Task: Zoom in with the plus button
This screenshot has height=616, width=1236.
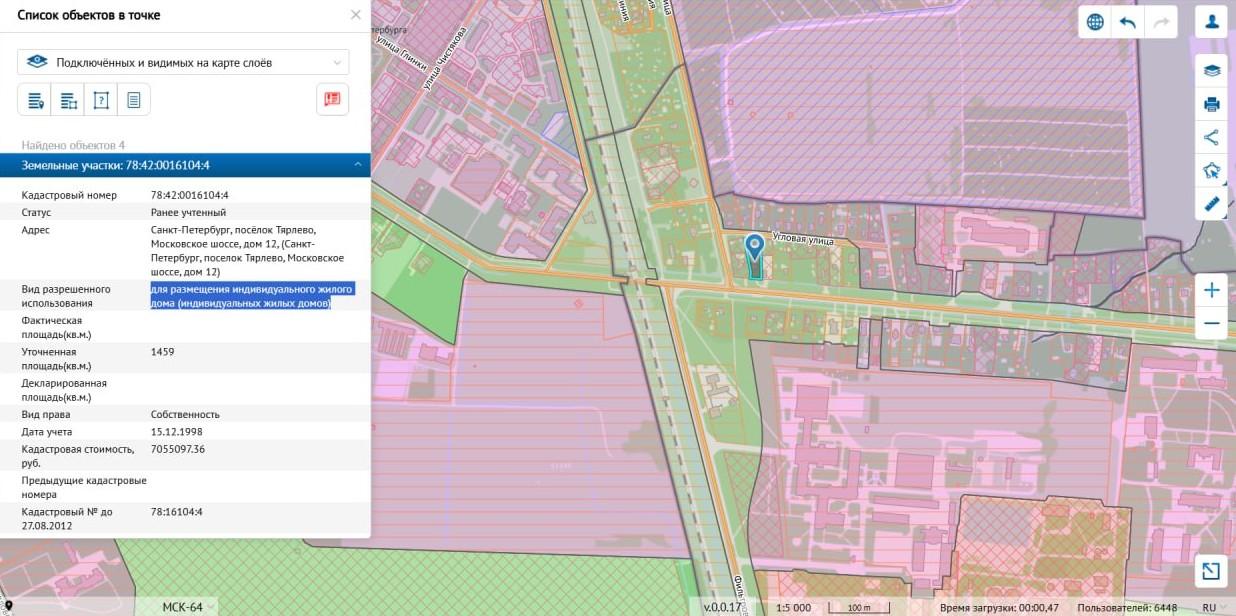Action: (x=1212, y=291)
